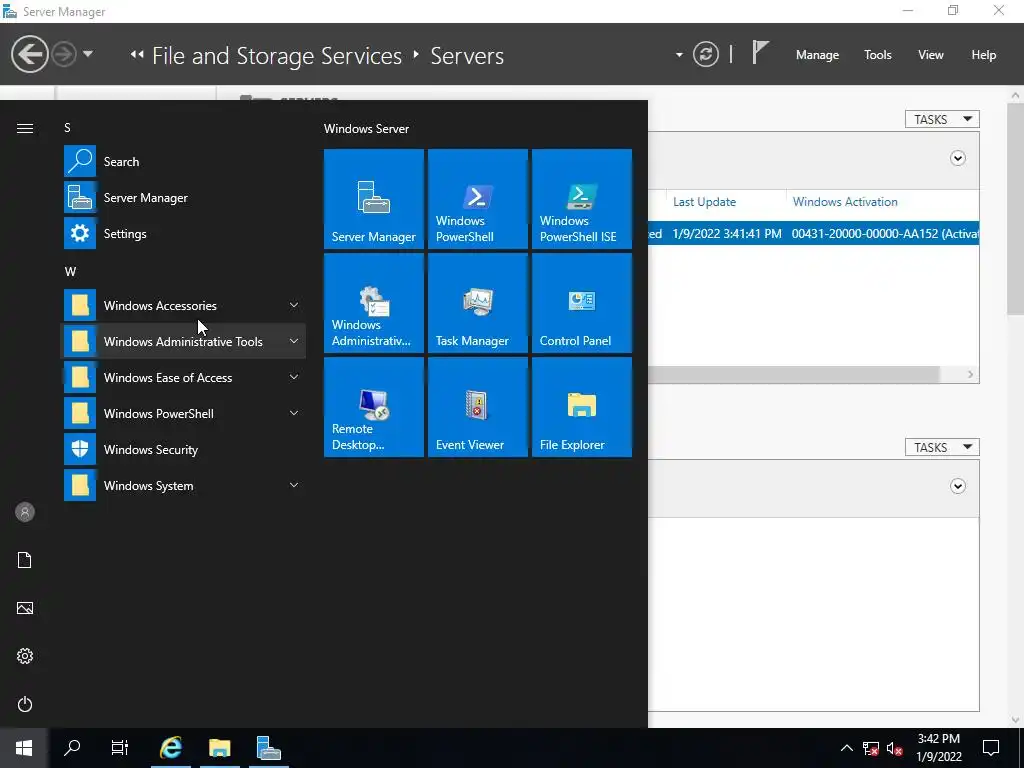The image size is (1024, 768).
Task: Open Internet Explorer from taskbar
Action: point(171,748)
